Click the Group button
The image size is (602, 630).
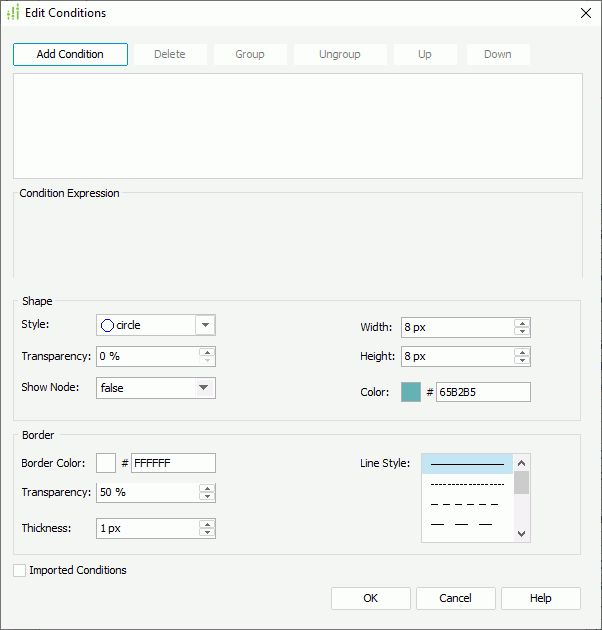coord(250,54)
